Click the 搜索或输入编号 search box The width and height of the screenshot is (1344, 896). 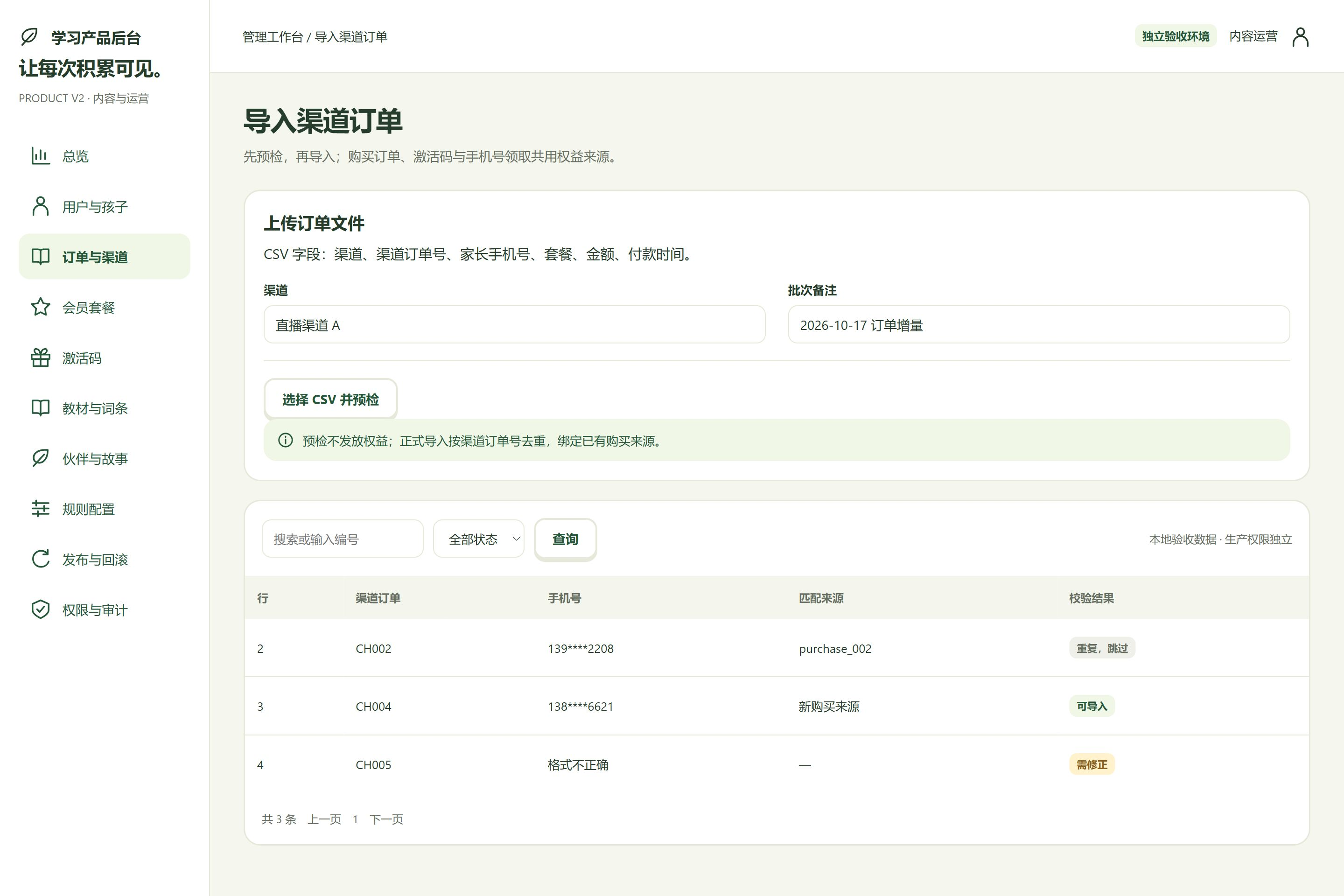click(x=342, y=538)
